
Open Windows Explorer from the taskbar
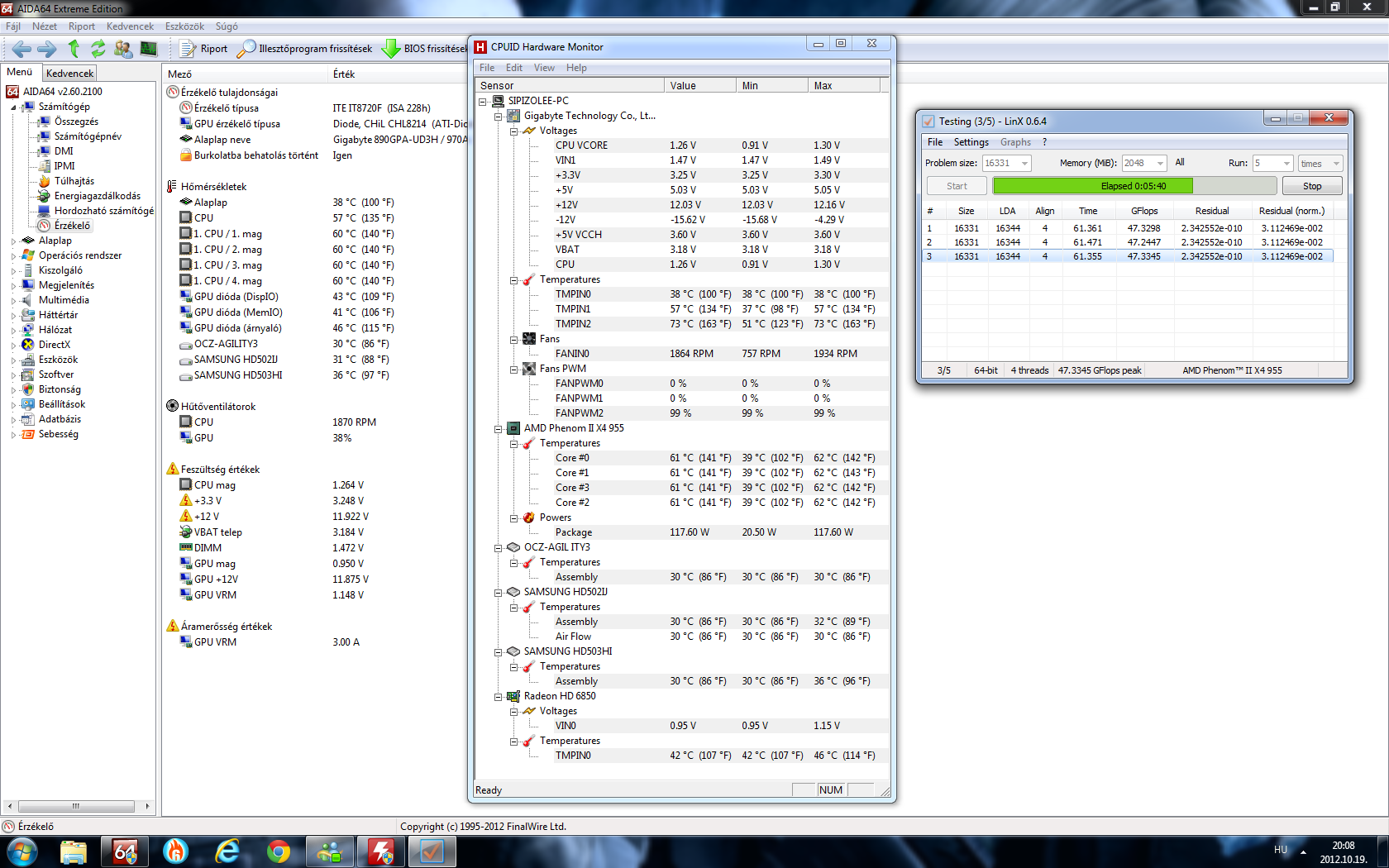tap(74, 851)
